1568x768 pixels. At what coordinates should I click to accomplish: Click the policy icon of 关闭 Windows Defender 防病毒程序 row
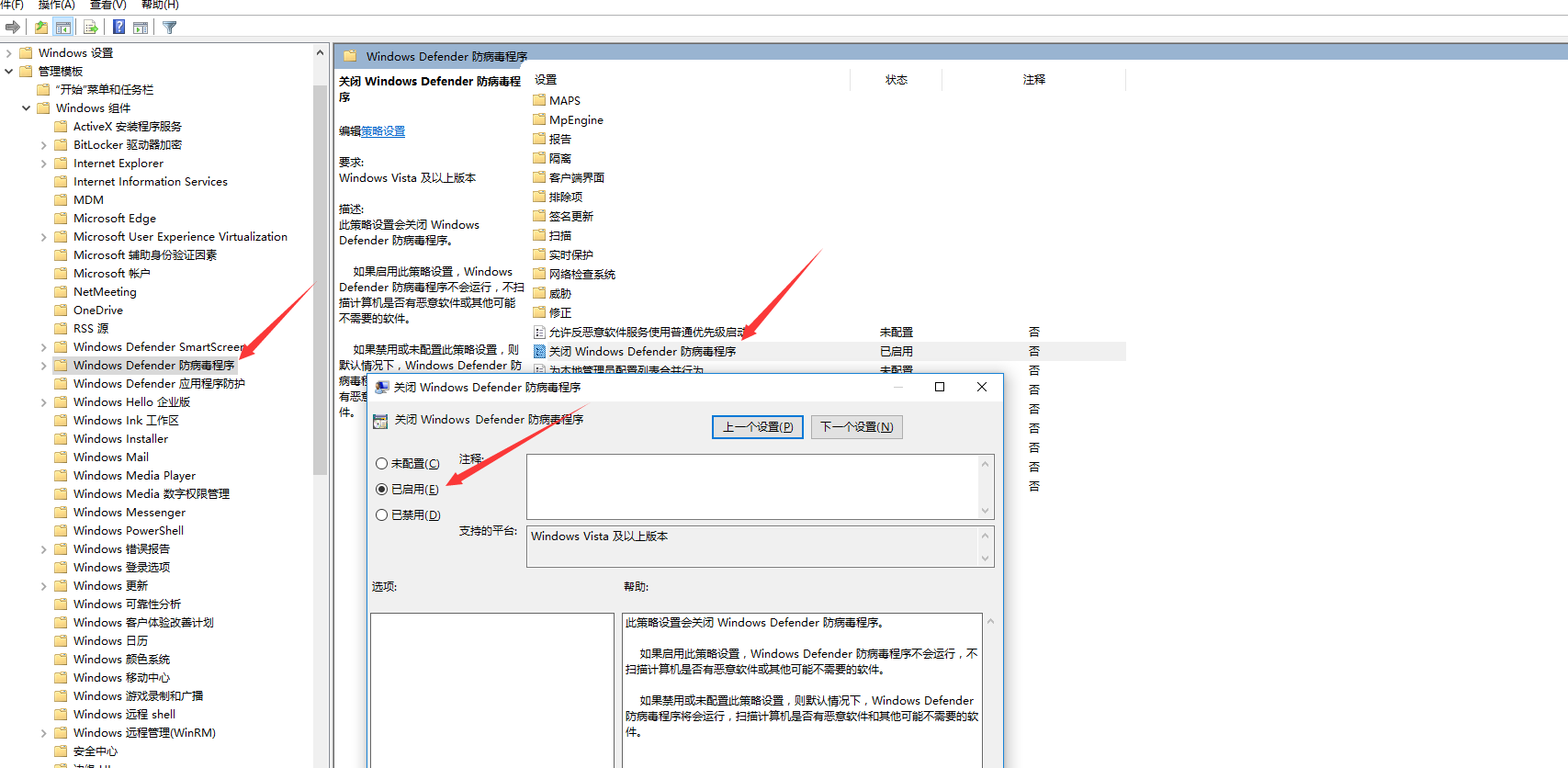coord(540,351)
